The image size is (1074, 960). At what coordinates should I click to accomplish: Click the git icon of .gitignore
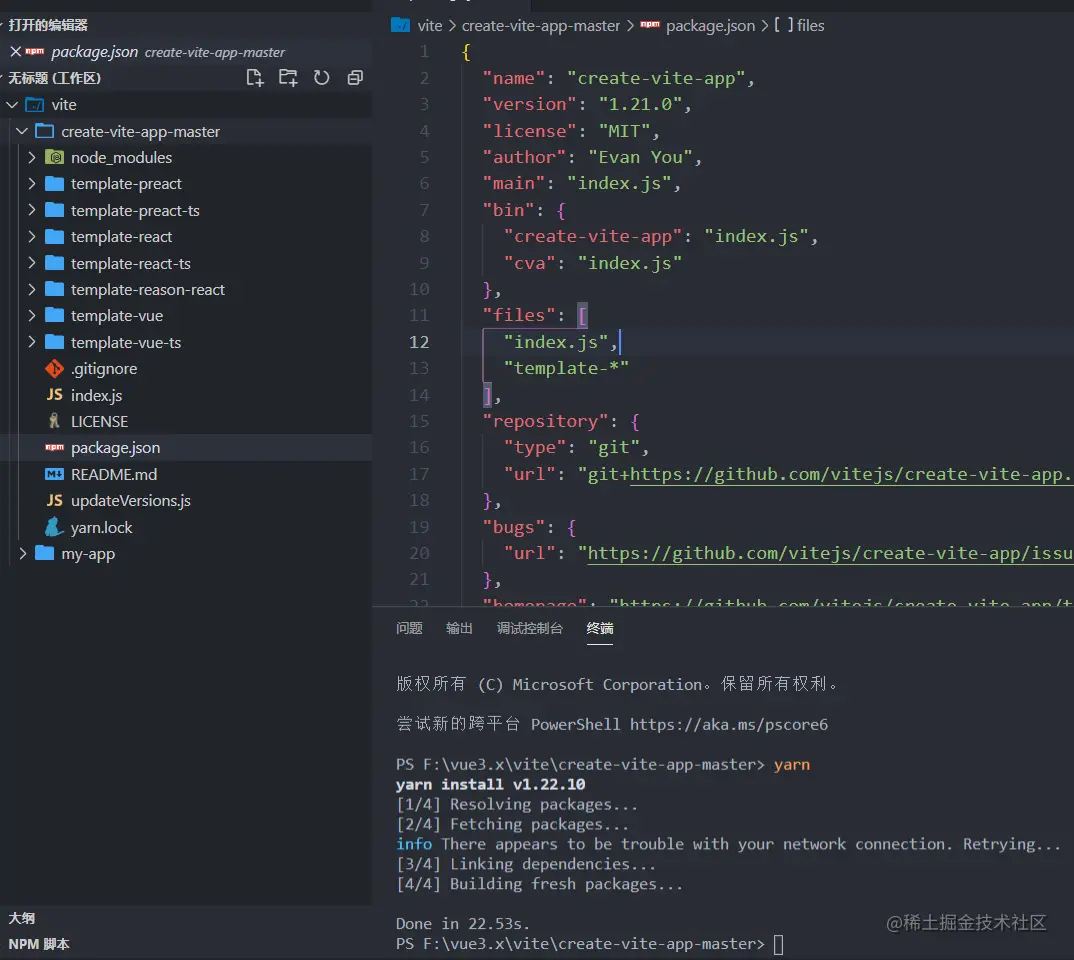coord(54,368)
